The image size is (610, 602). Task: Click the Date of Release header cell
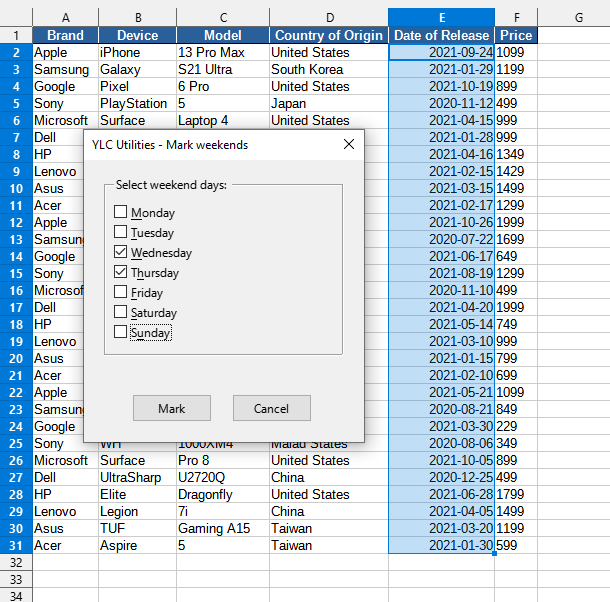click(441, 35)
